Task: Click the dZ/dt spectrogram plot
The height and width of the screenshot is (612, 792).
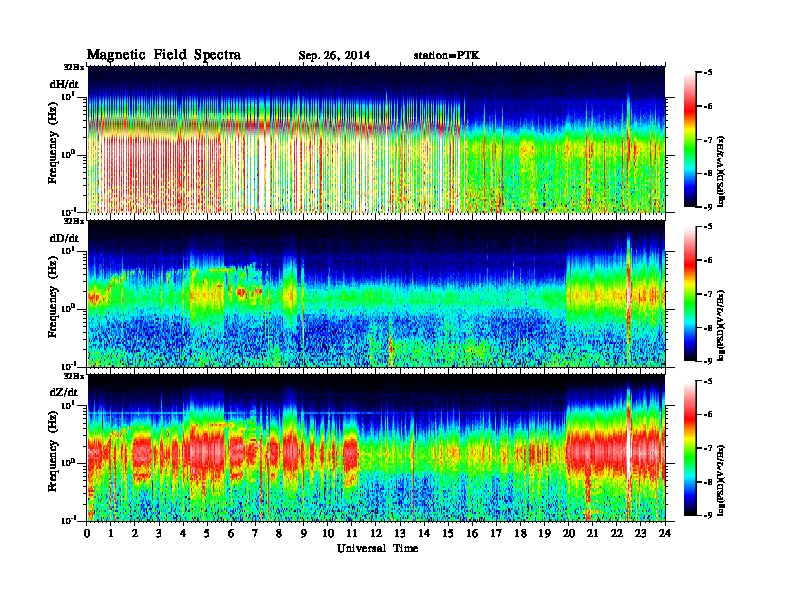Action: pyautogui.click(x=376, y=448)
